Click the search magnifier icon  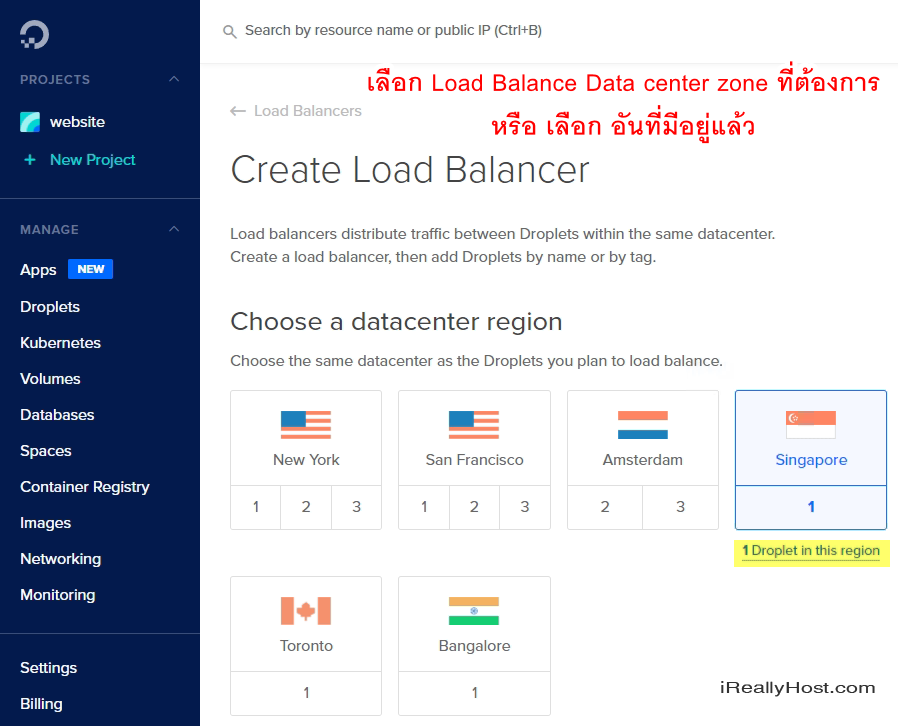230,31
